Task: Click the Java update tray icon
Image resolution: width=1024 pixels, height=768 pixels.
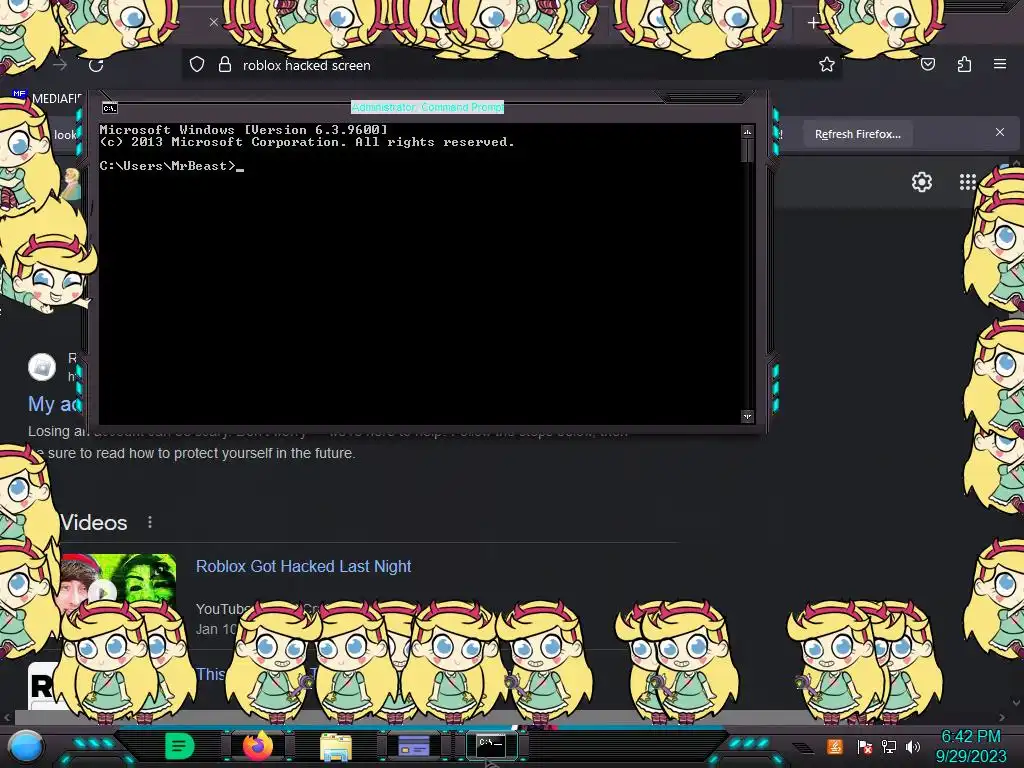Action: click(835, 746)
